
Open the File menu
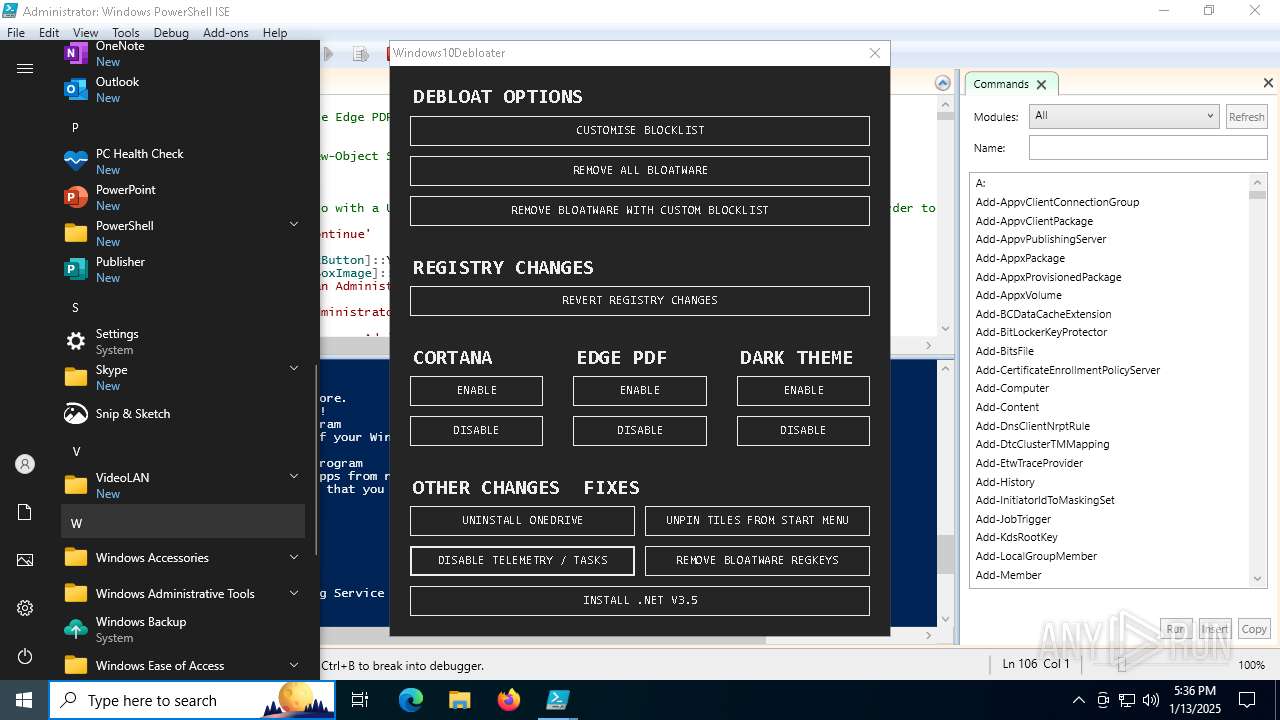click(16, 33)
